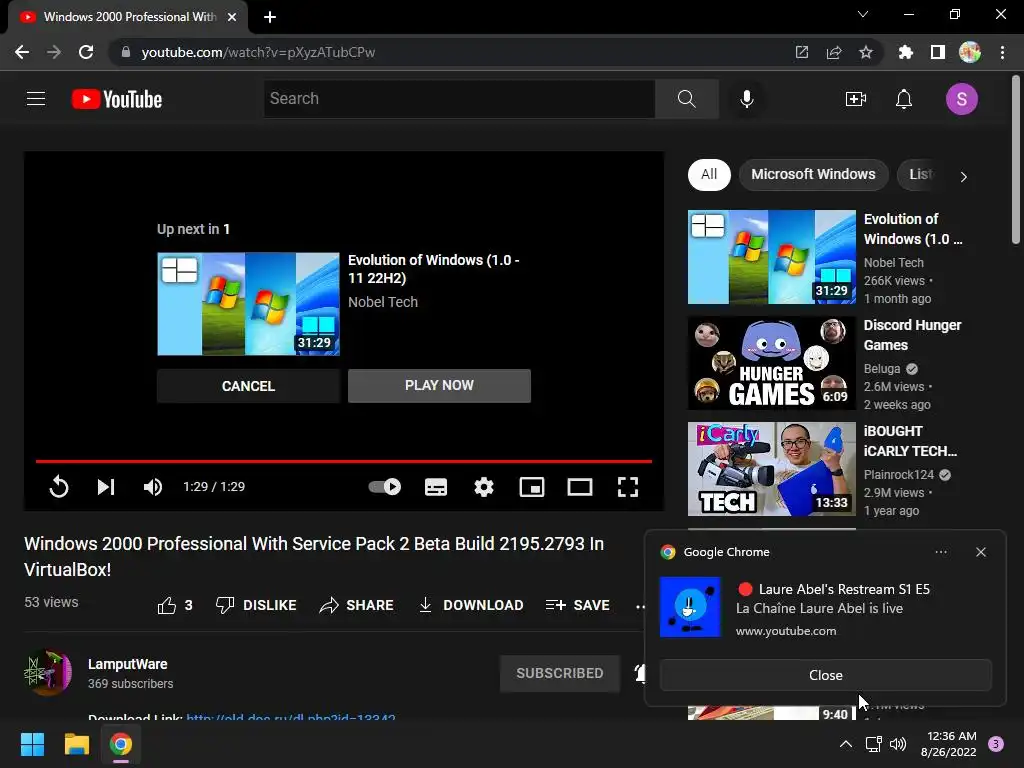Viewport: 1024px width, 768px height.
Task: Save video to playlist
Action: [577, 605]
